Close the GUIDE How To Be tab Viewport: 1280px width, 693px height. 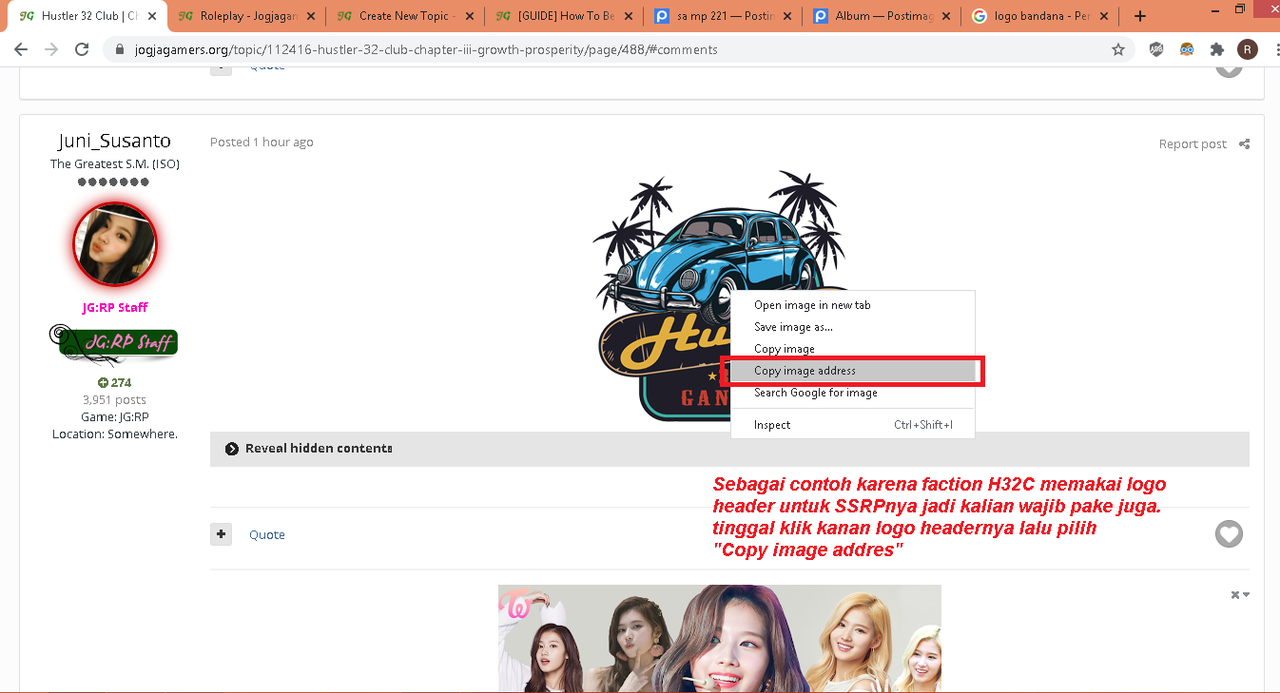630,16
